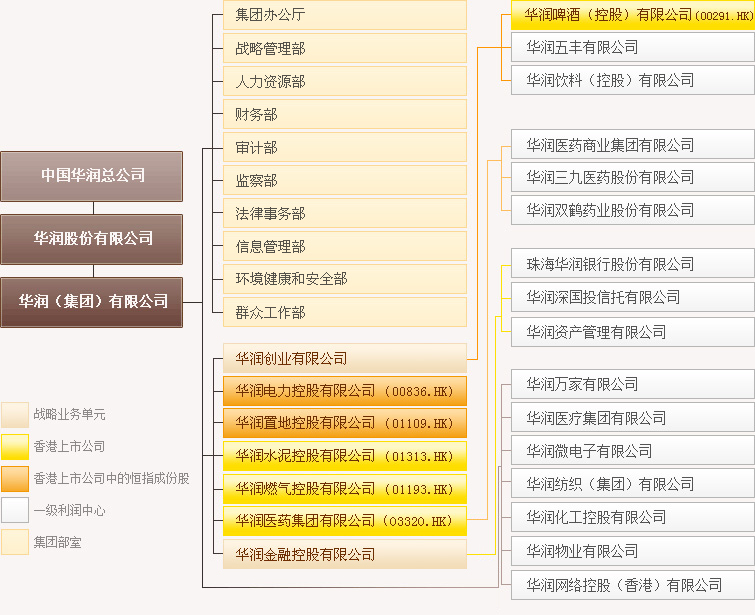The height and width of the screenshot is (615, 755).
Task: Click 华润医疗集团有限公司
Action: coord(633,418)
